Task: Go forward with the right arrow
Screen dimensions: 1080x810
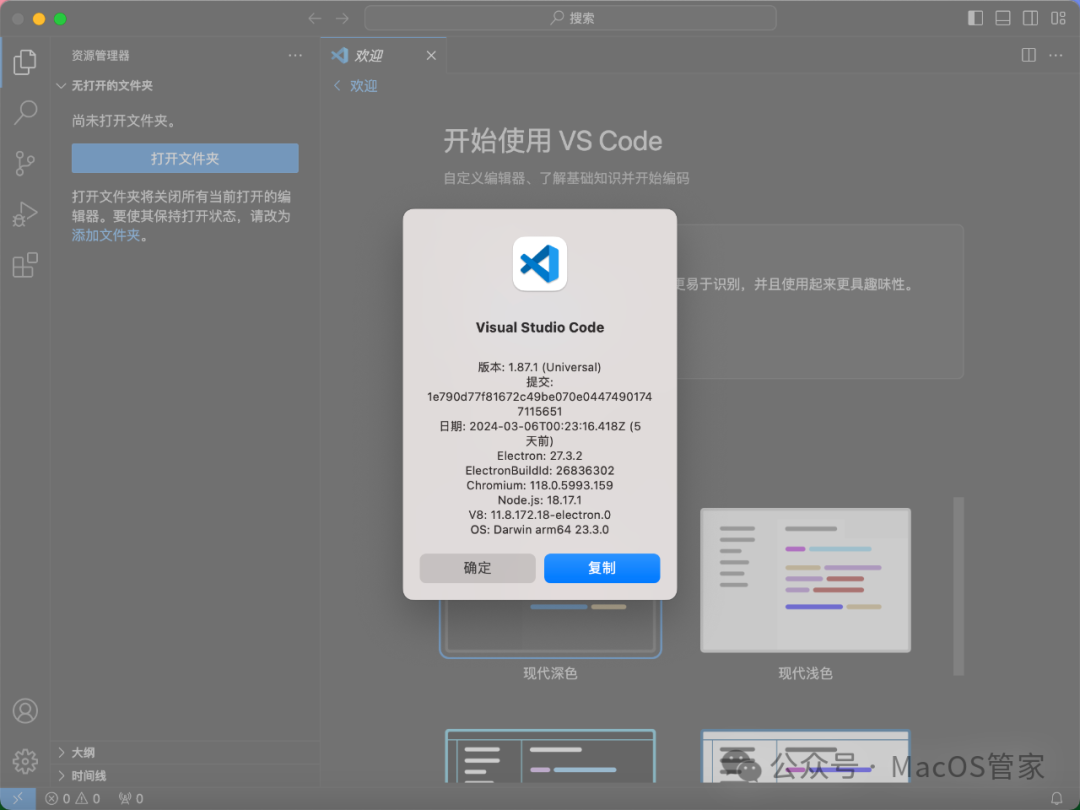Action: pos(342,19)
